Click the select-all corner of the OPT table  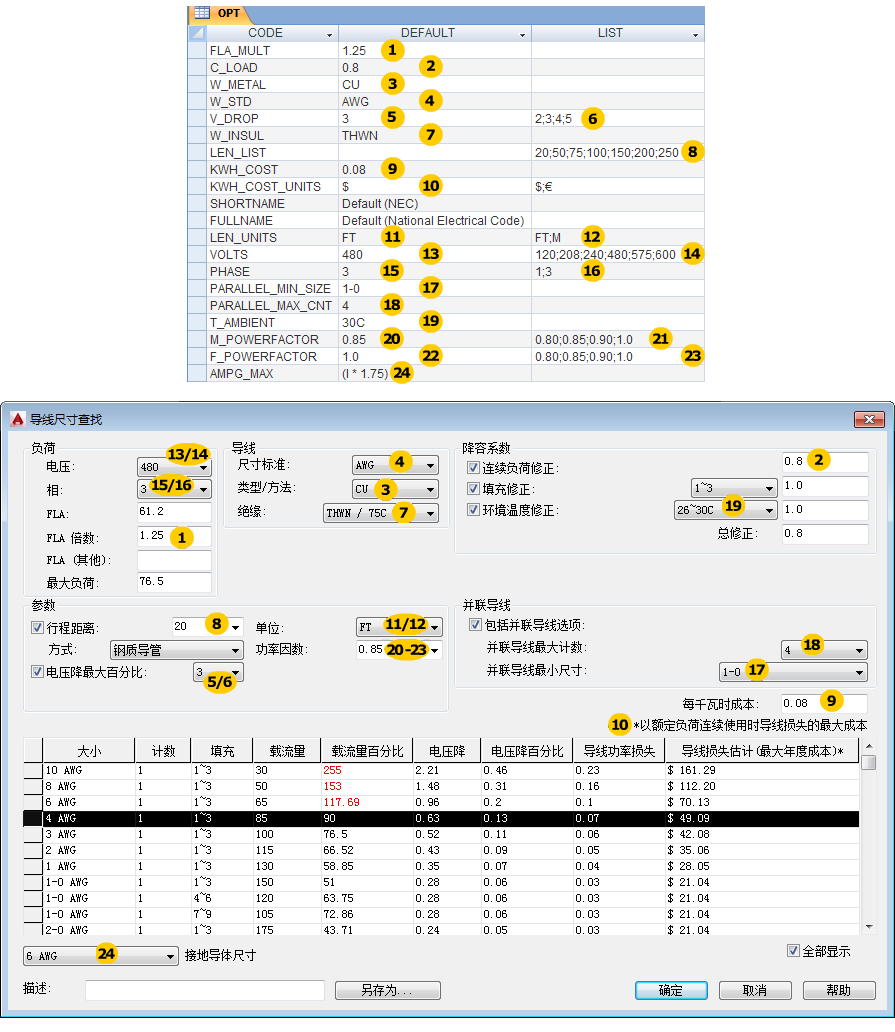tap(197, 33)
